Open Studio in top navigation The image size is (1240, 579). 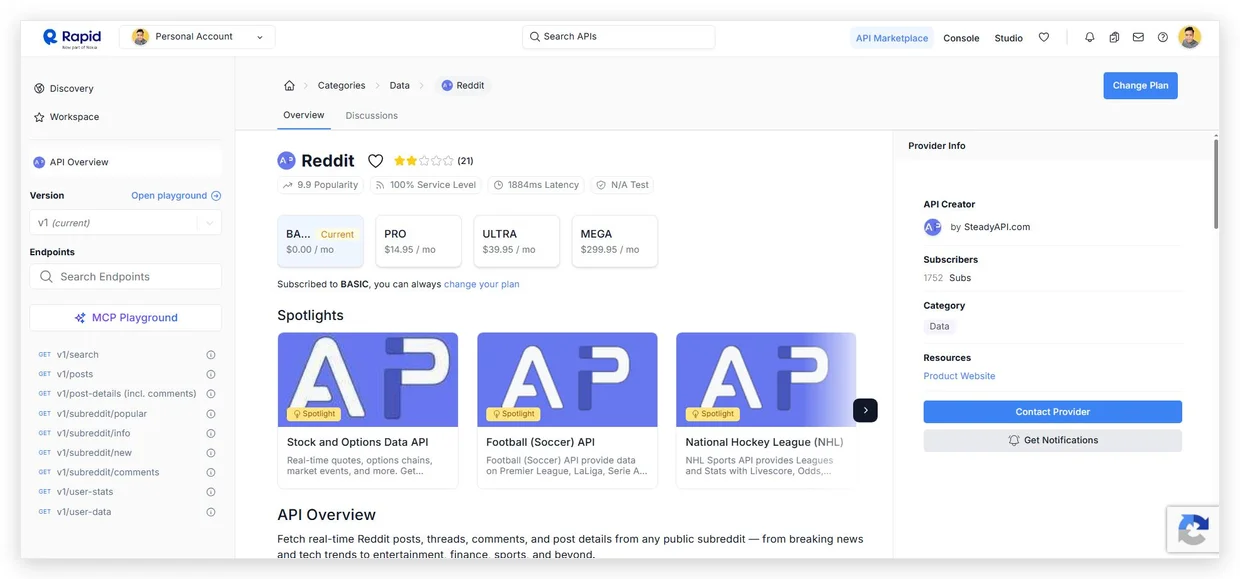[1008, 38]
